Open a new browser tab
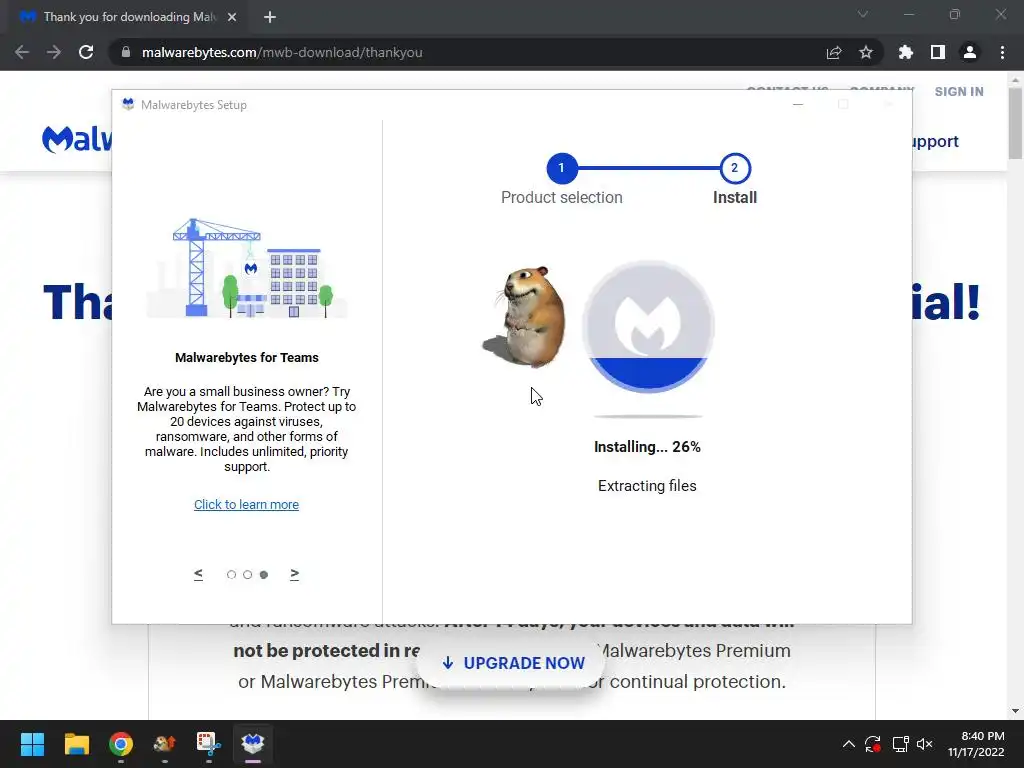Viewport: 1024px width, 768px height. click(x=270, y=17)
